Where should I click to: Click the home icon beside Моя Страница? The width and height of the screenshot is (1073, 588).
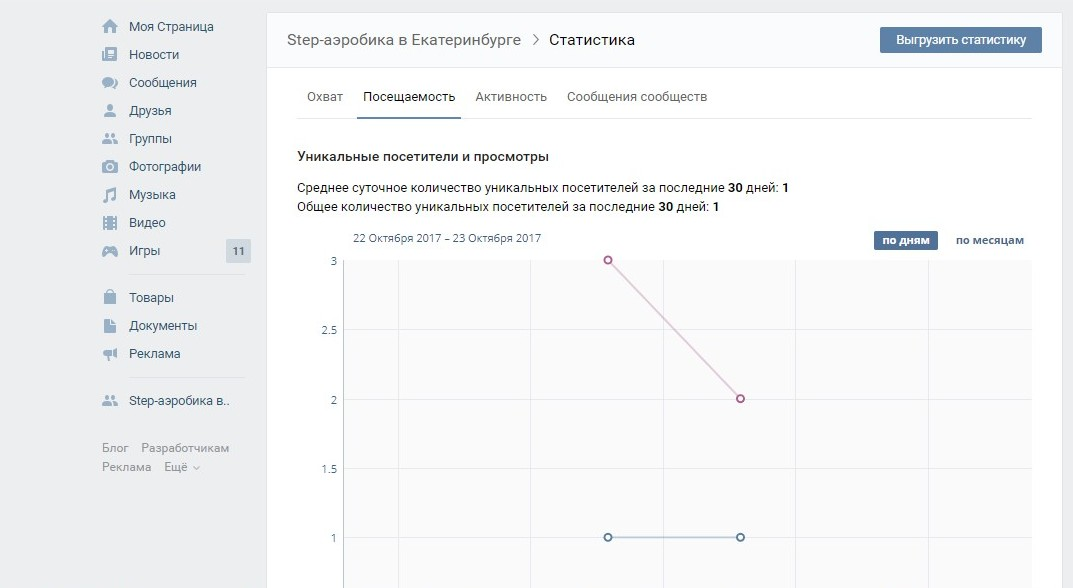tap(110, 27)
